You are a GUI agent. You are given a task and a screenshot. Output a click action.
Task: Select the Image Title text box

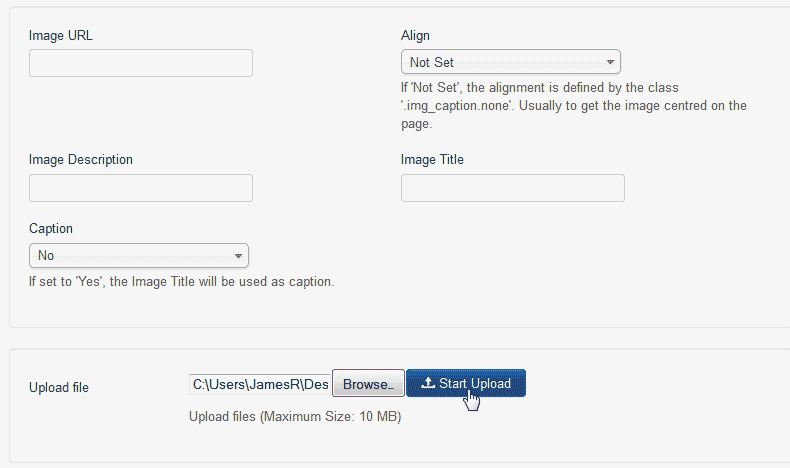point(513,188)
